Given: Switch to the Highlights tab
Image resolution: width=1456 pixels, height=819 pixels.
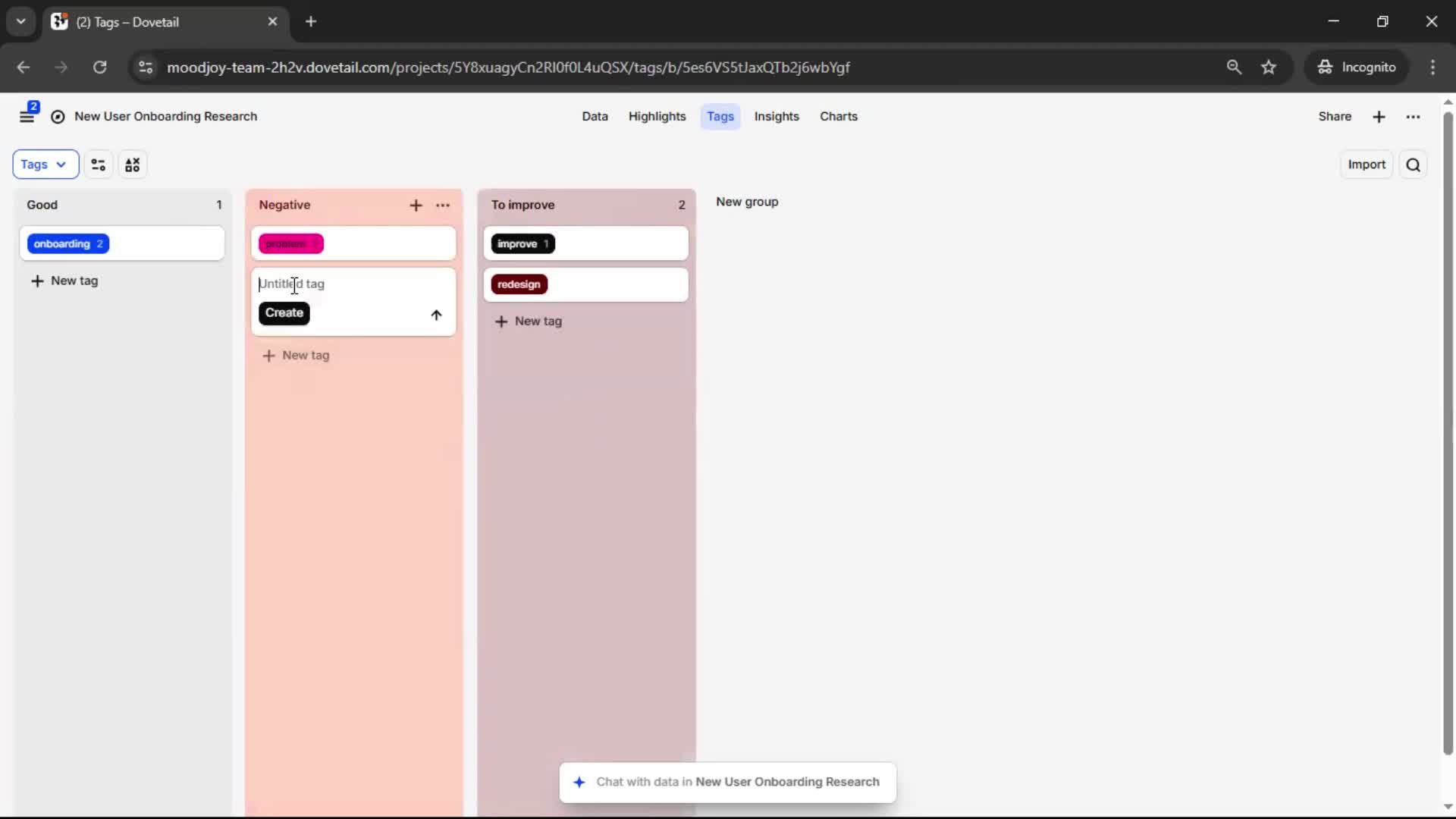Looking at the screenshot, I should pos(657,117).
